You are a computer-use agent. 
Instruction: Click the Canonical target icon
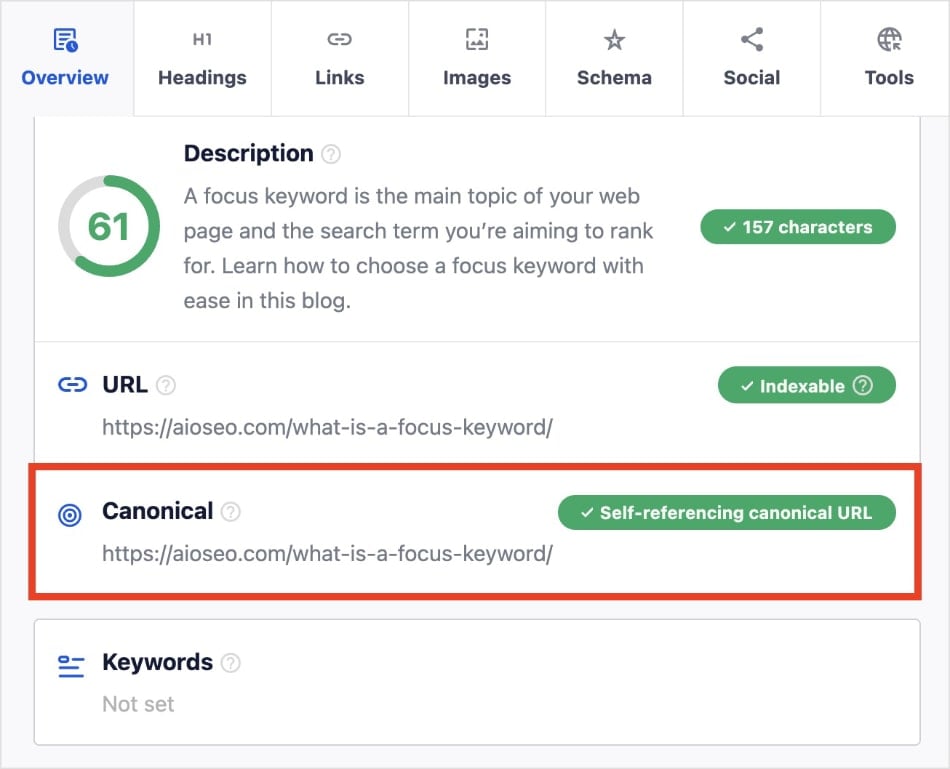tap(70, 516)
